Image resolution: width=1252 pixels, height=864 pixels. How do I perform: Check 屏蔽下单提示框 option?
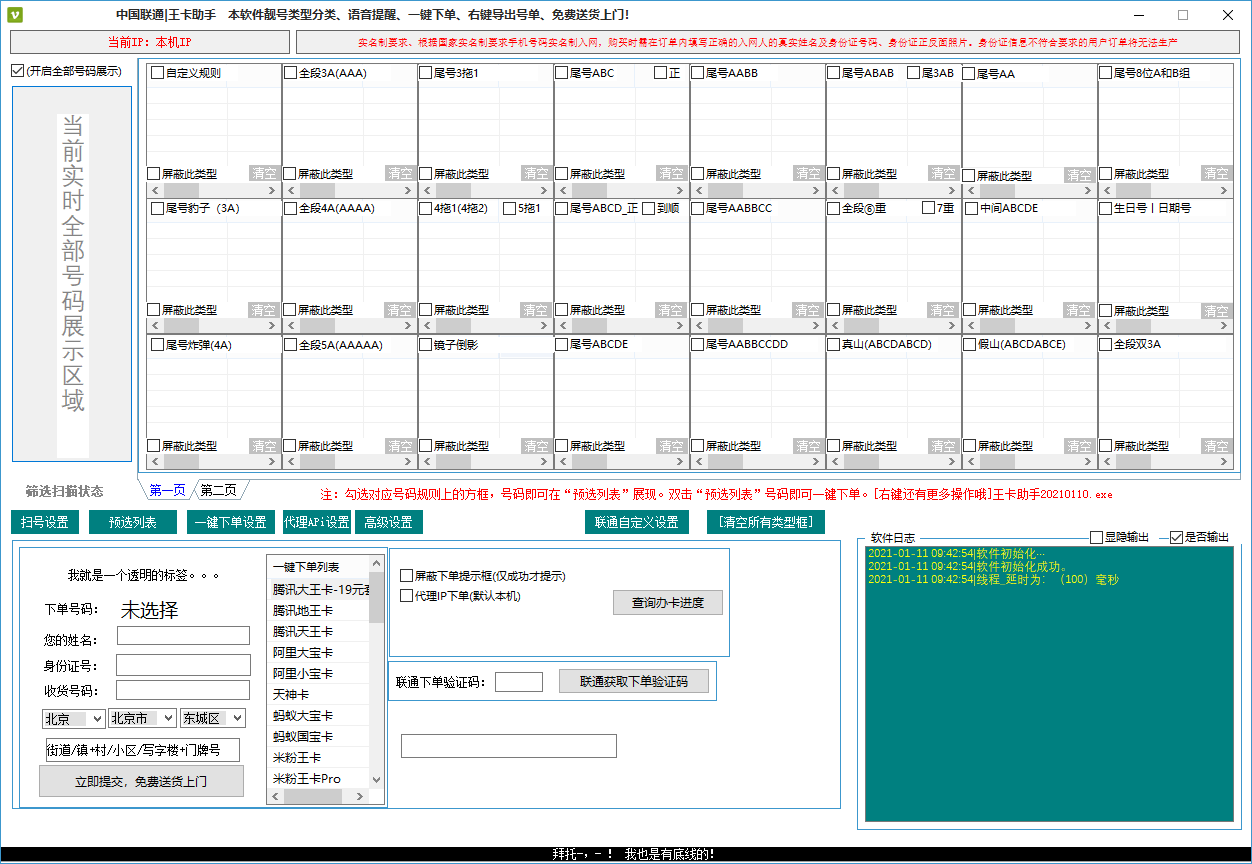click(x=407, y=576)
